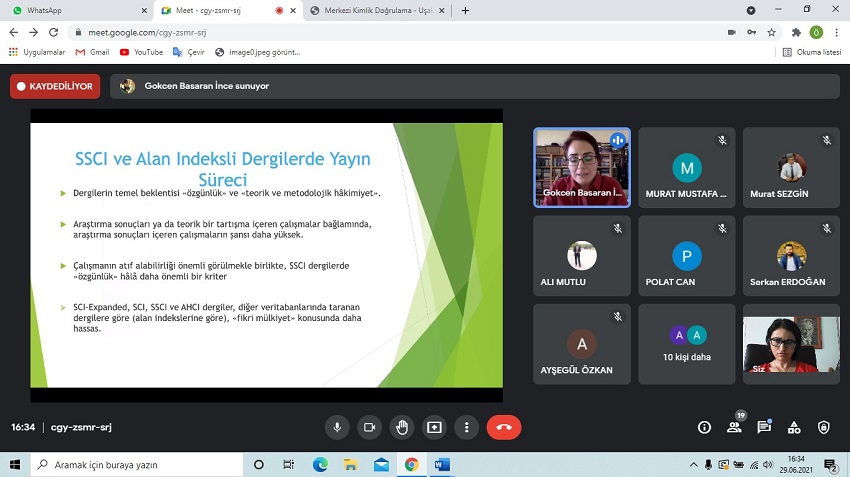Image resolution: width=850 pixels, height=477 pixels.
Task: Open the meeting details info icon
Action: pos(704,427)
